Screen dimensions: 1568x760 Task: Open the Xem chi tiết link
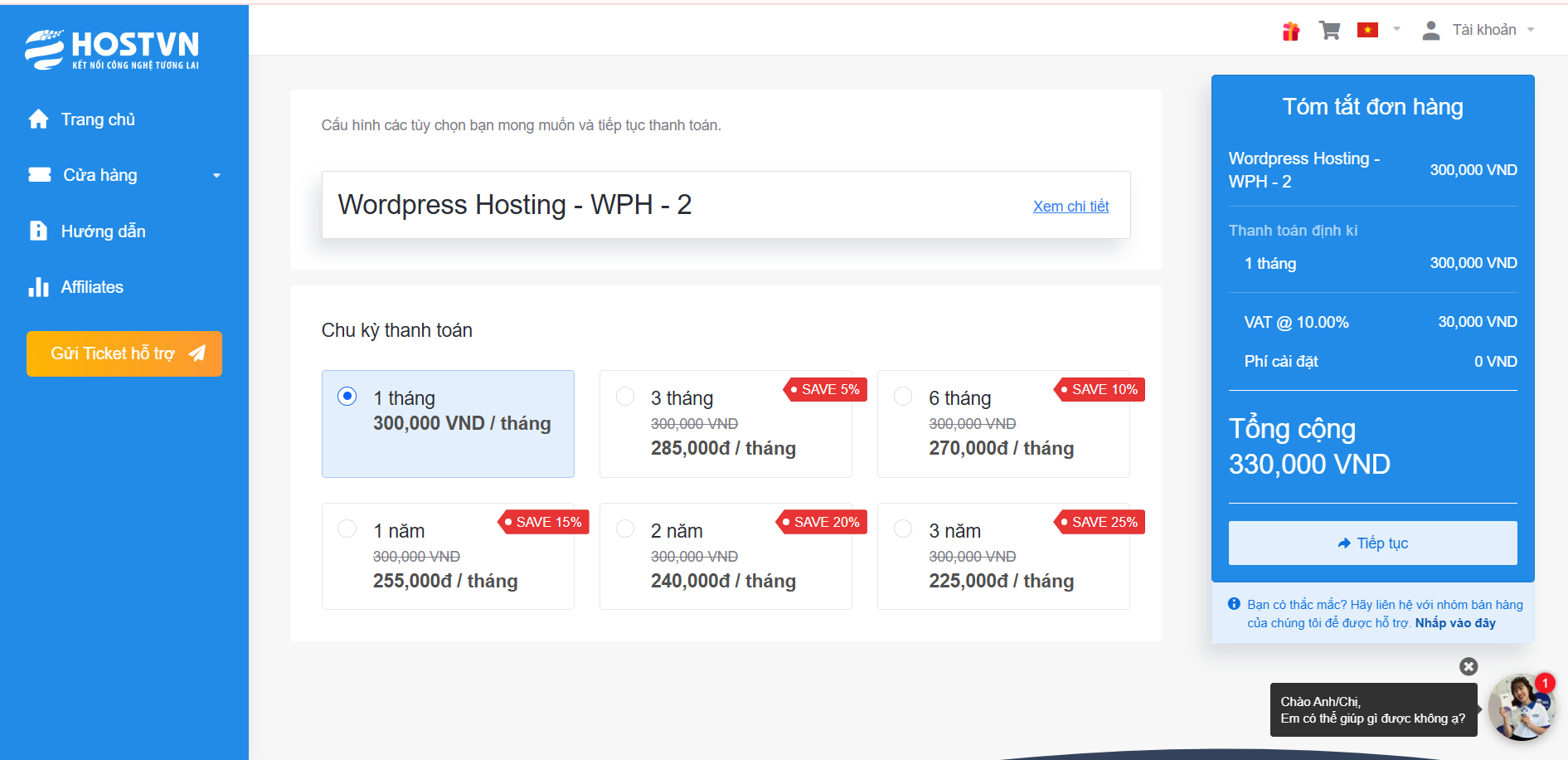click(1070, 207)
